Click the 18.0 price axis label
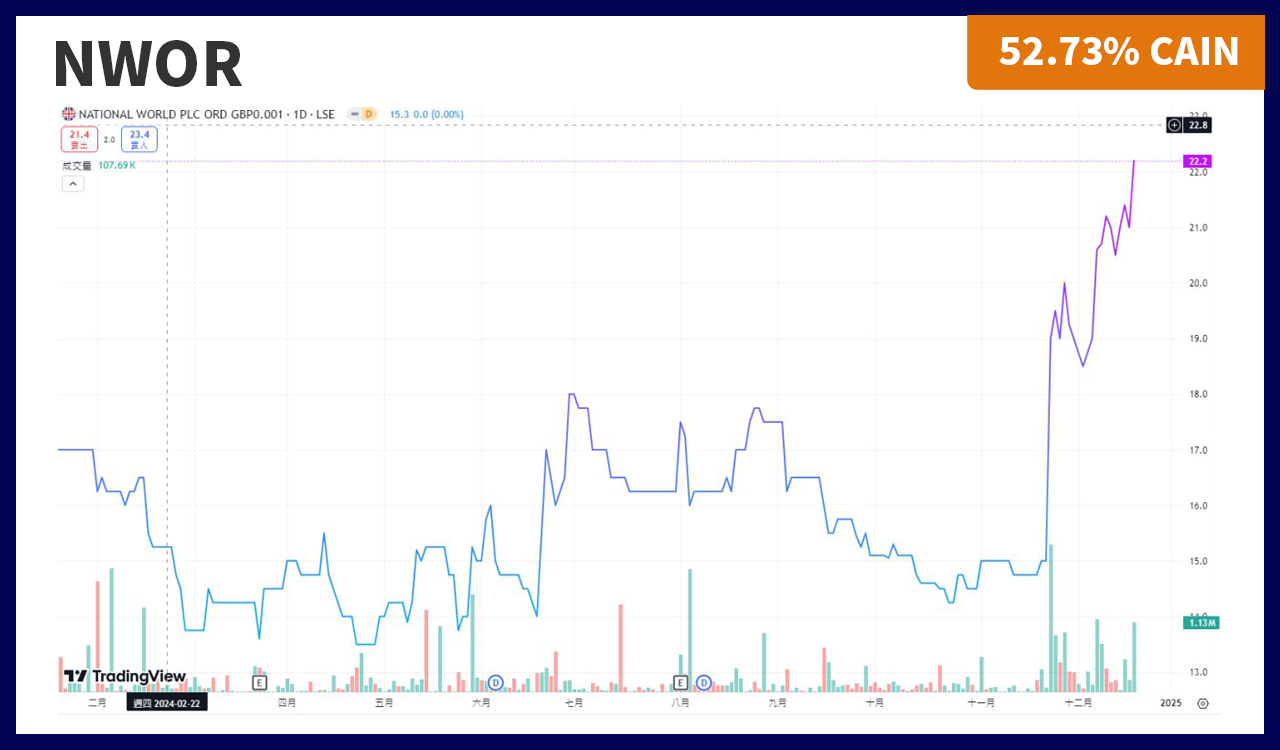The image size is (1280, 750). pos(1197,394)
